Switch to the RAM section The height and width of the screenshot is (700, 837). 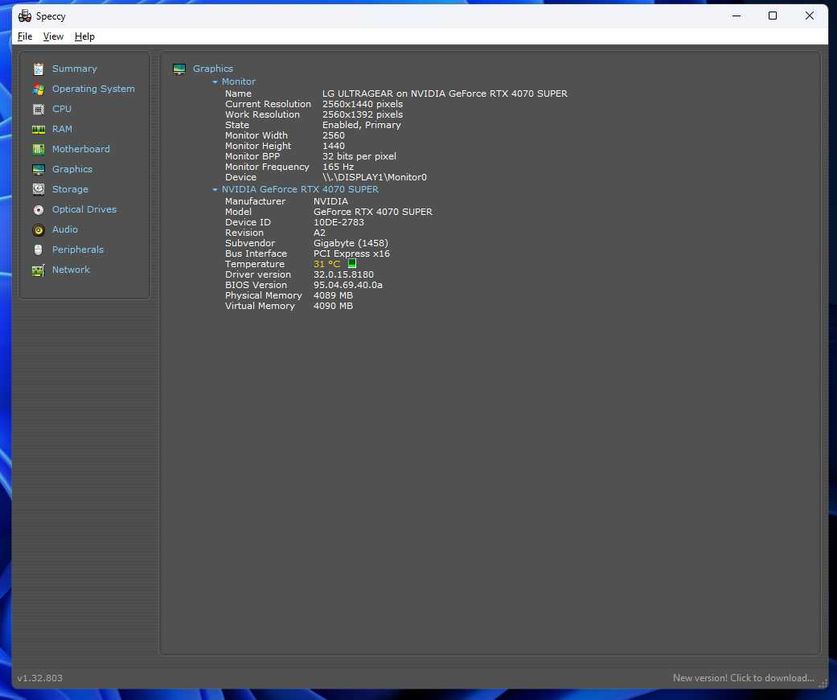[62, 129]
